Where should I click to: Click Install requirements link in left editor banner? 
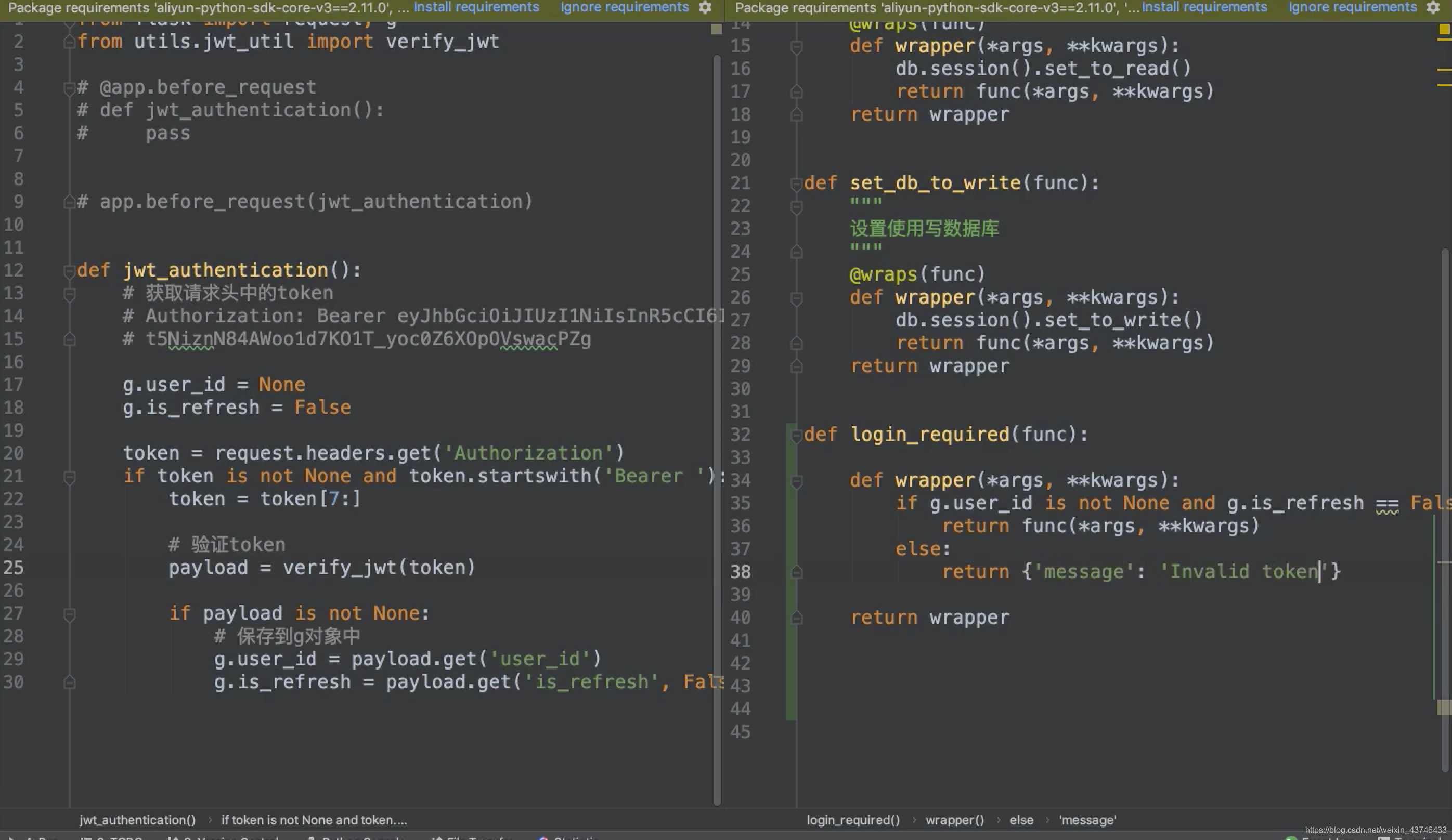[476, 7]
